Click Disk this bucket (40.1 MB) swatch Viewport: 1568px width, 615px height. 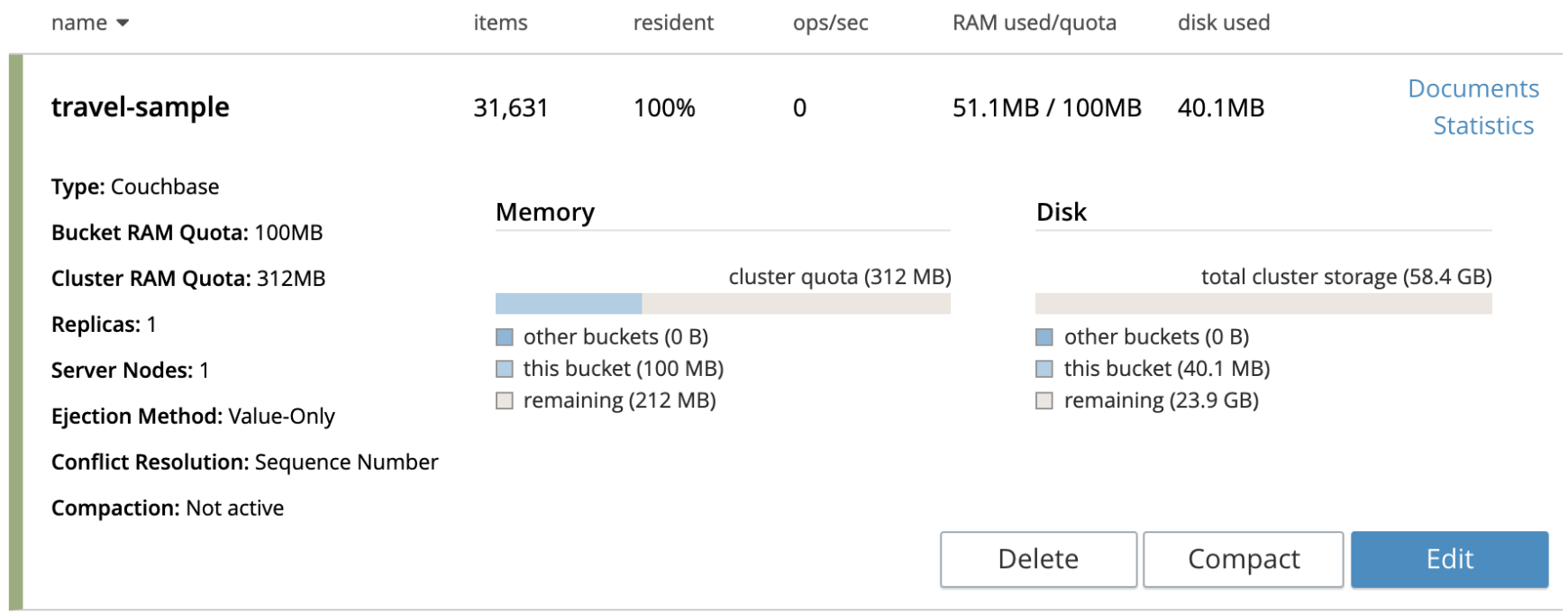pos(1044,369)
